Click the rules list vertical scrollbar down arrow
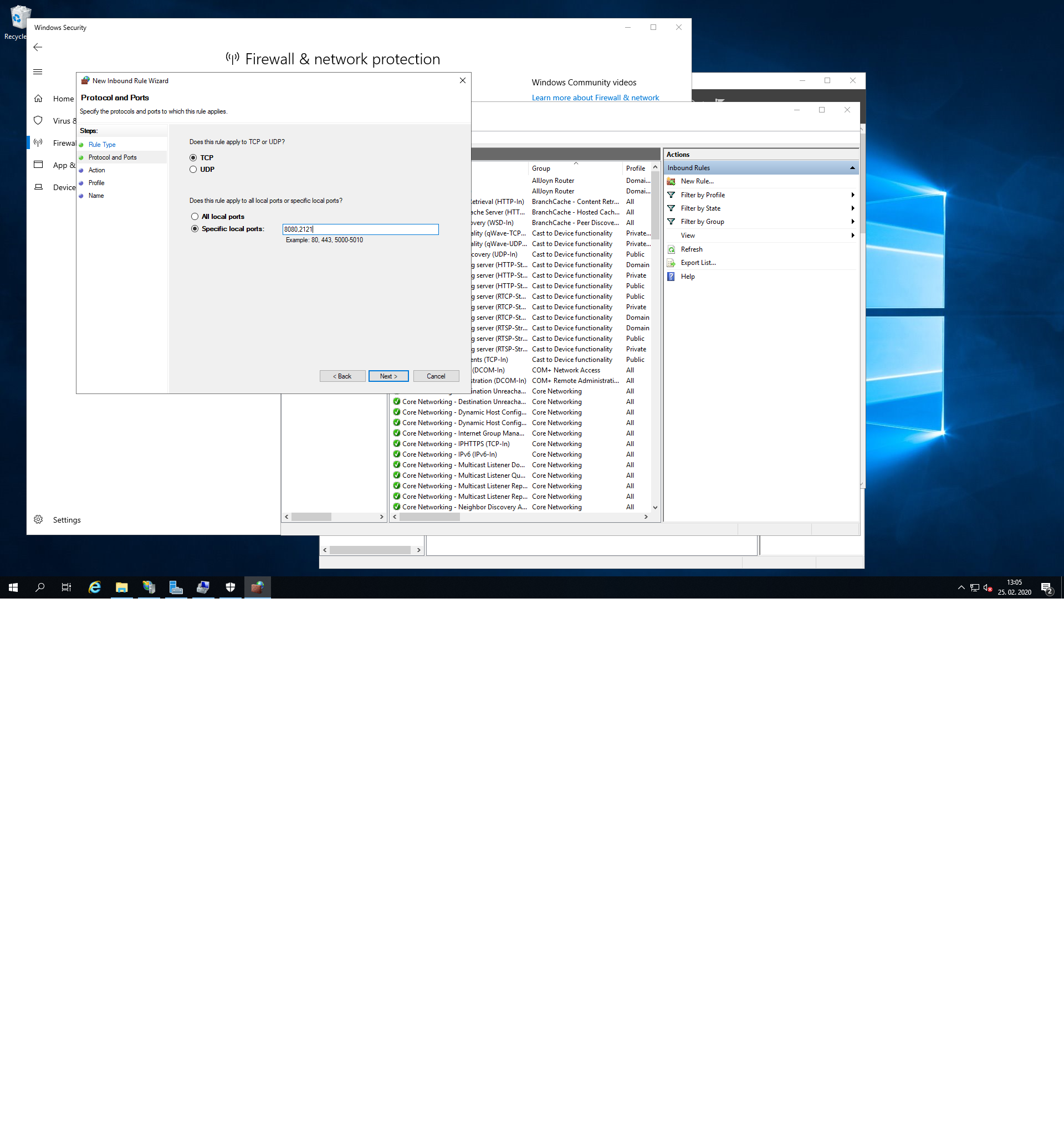This screenshot has width=1064, height=1135. [655, 508]
